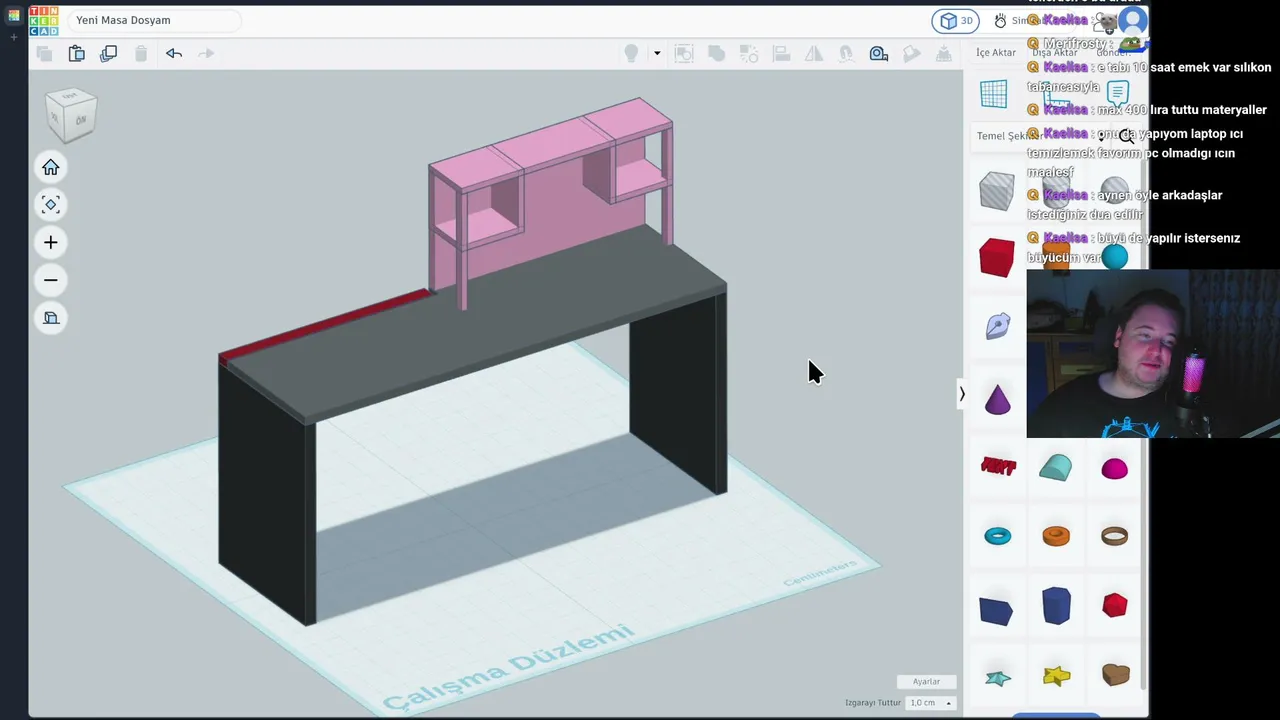Toggle orthographic perspective view icon
Viewport: 1280px width, 720px height.
[x=51, y=318]
